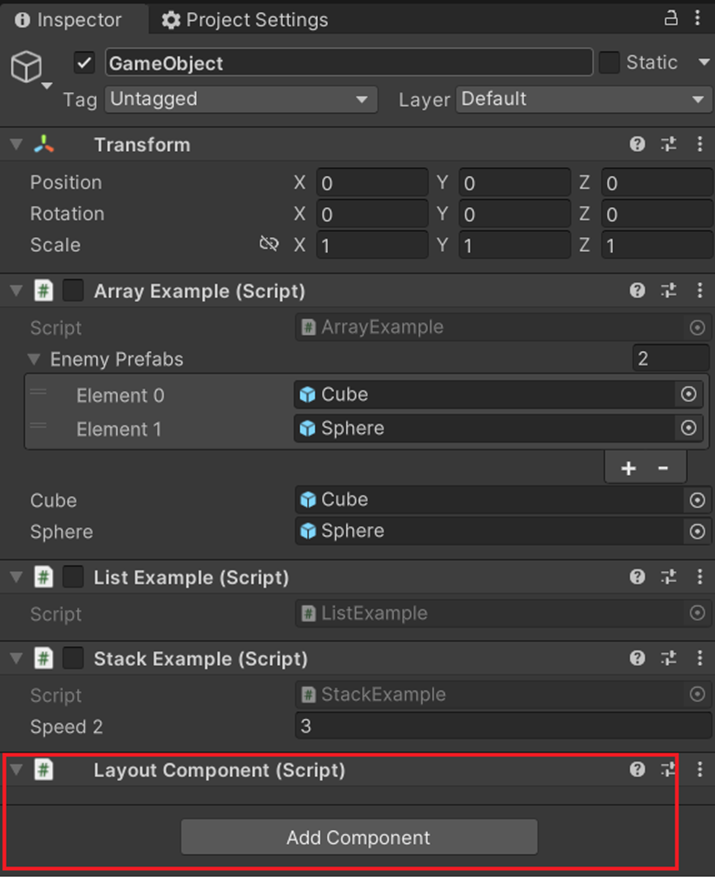Open List Example help icon
This screenshot has height=878, width=715.
pyautogui.click(x=637, y=577)
